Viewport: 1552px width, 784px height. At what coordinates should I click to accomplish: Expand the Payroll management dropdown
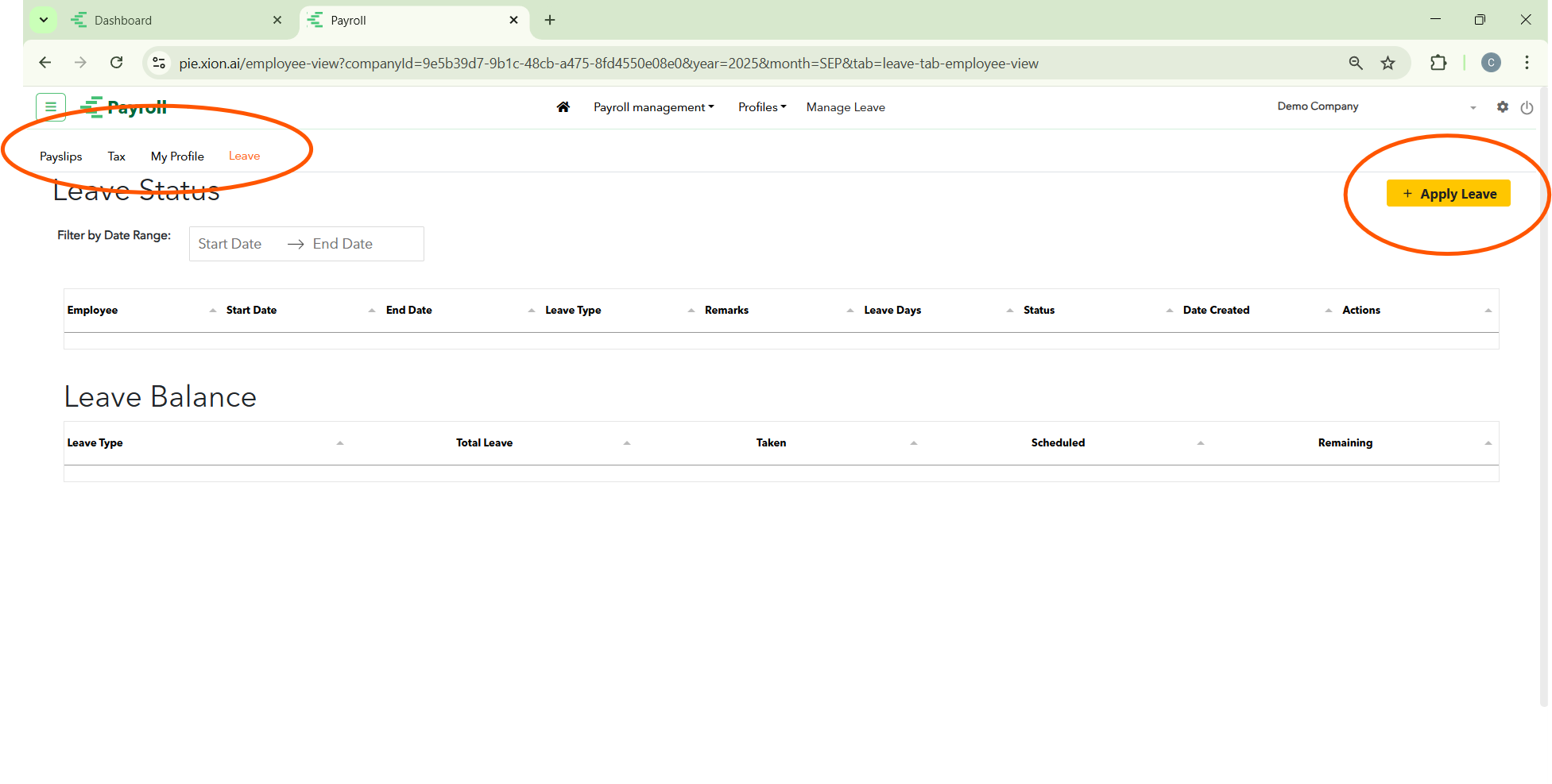pyautogui.click(x=653, y=107)
